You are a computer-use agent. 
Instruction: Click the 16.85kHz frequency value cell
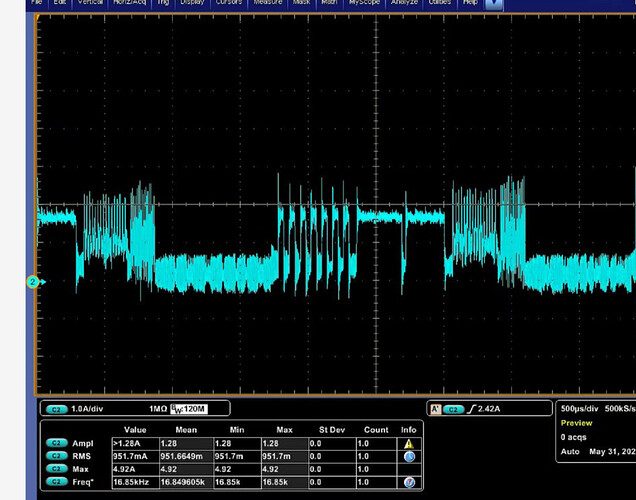coord(135,482)
